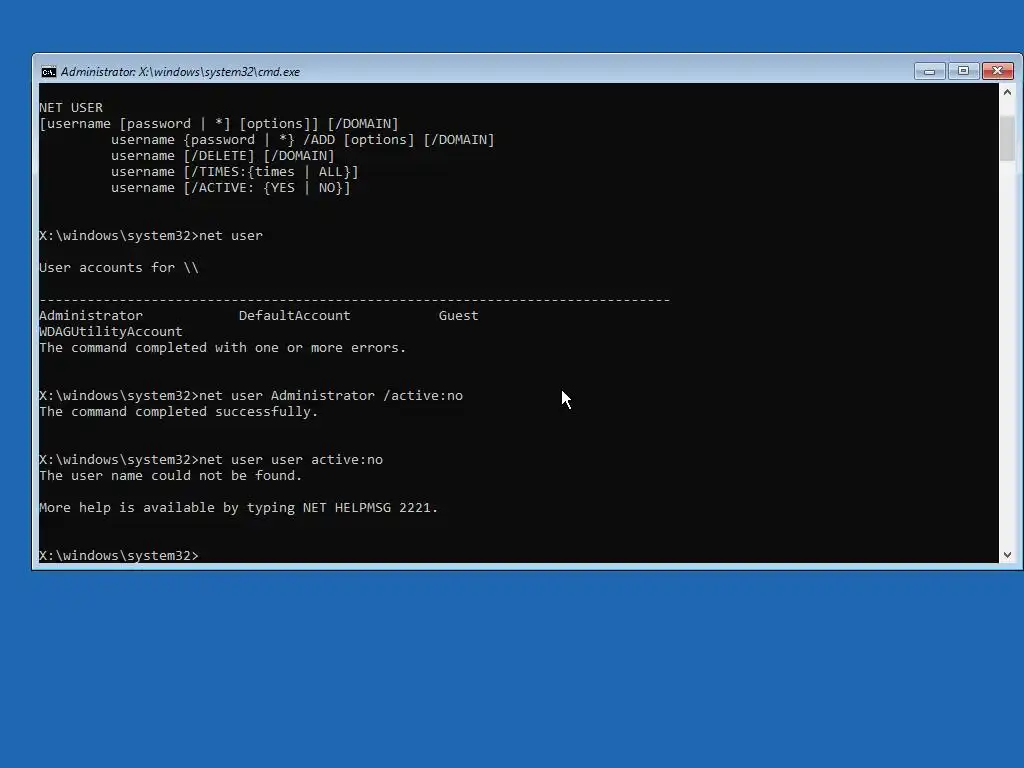Click the scrollbar down arrow
The width and height of the screenshot is (1024, 768).
(1007, 554)
